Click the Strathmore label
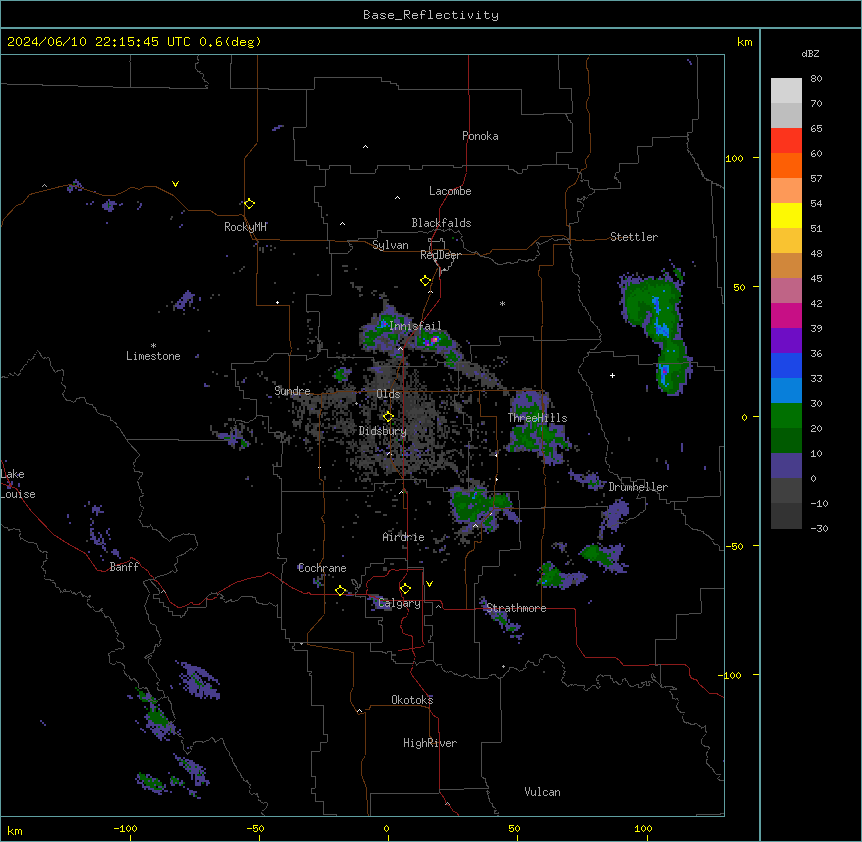 516,608
